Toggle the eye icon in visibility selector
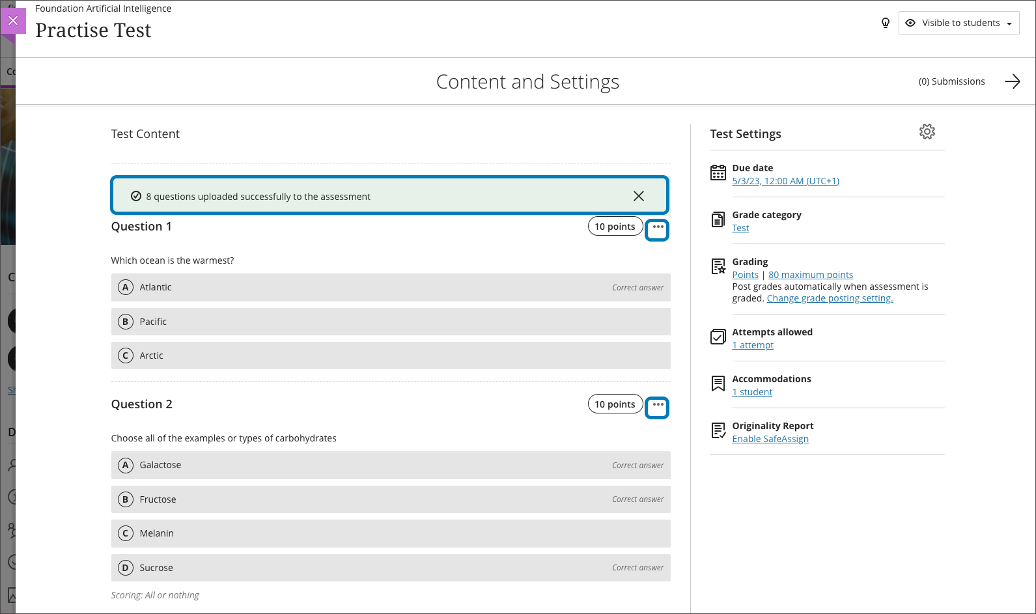This screenshot has width=1036, height=614. pyautogui.click(x=909, y=22)
